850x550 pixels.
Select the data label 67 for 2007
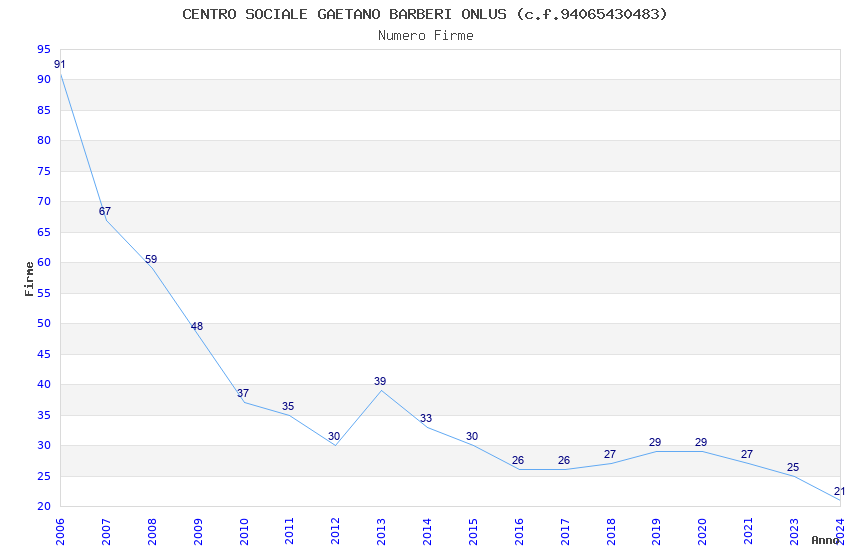(x=105, y=211)
